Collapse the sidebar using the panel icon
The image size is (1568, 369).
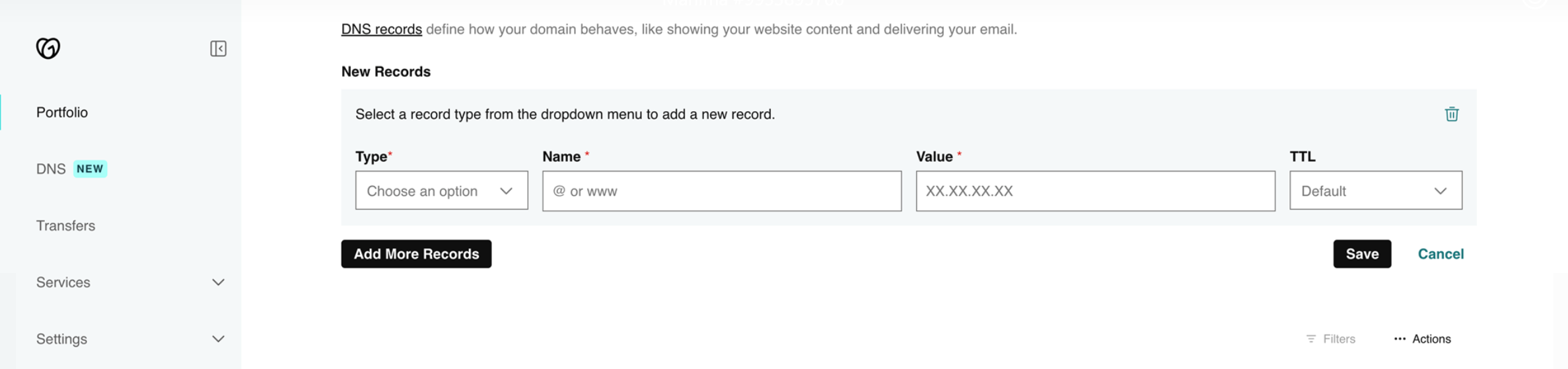point(218,48)
